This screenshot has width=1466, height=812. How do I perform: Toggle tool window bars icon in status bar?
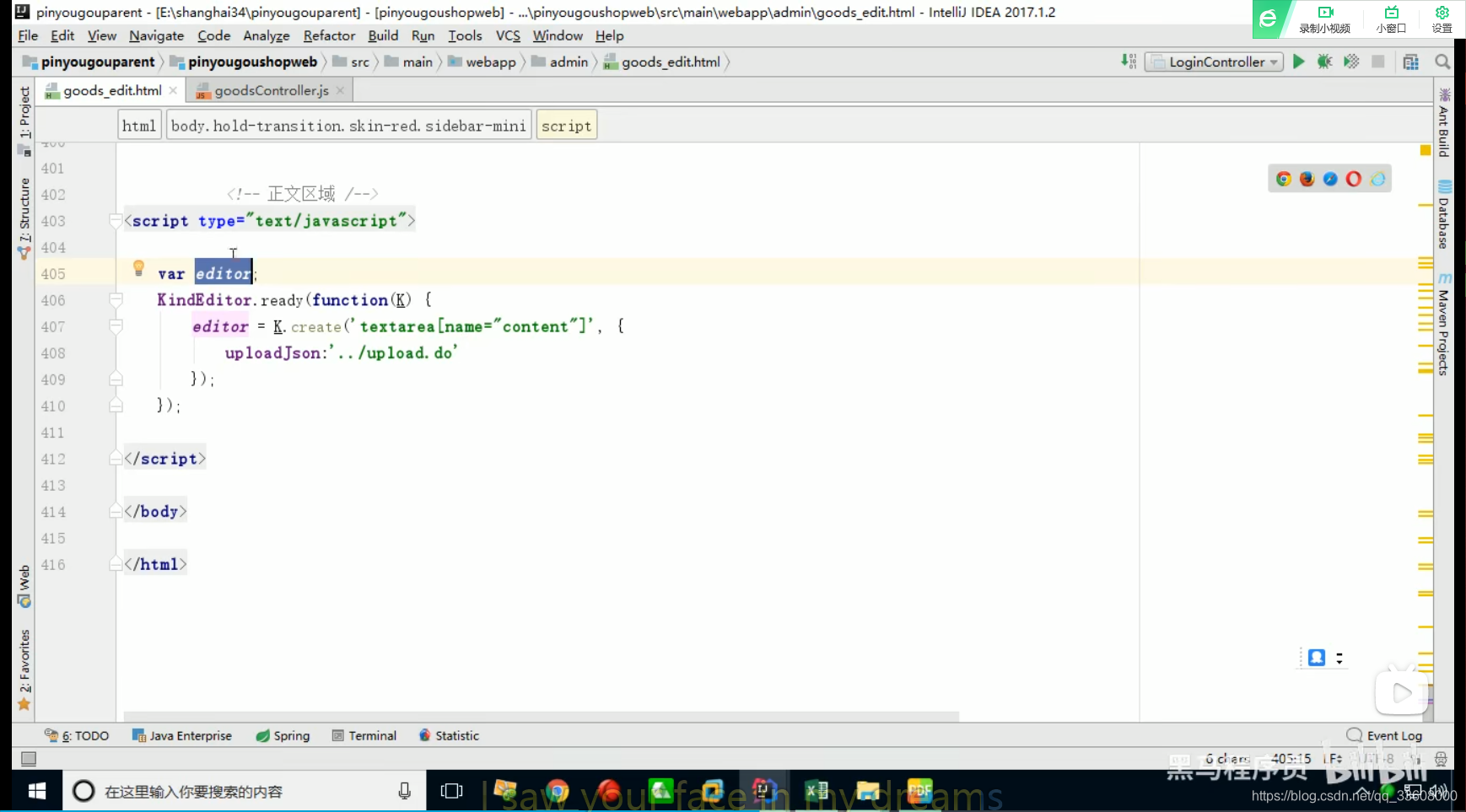point(29,758)
